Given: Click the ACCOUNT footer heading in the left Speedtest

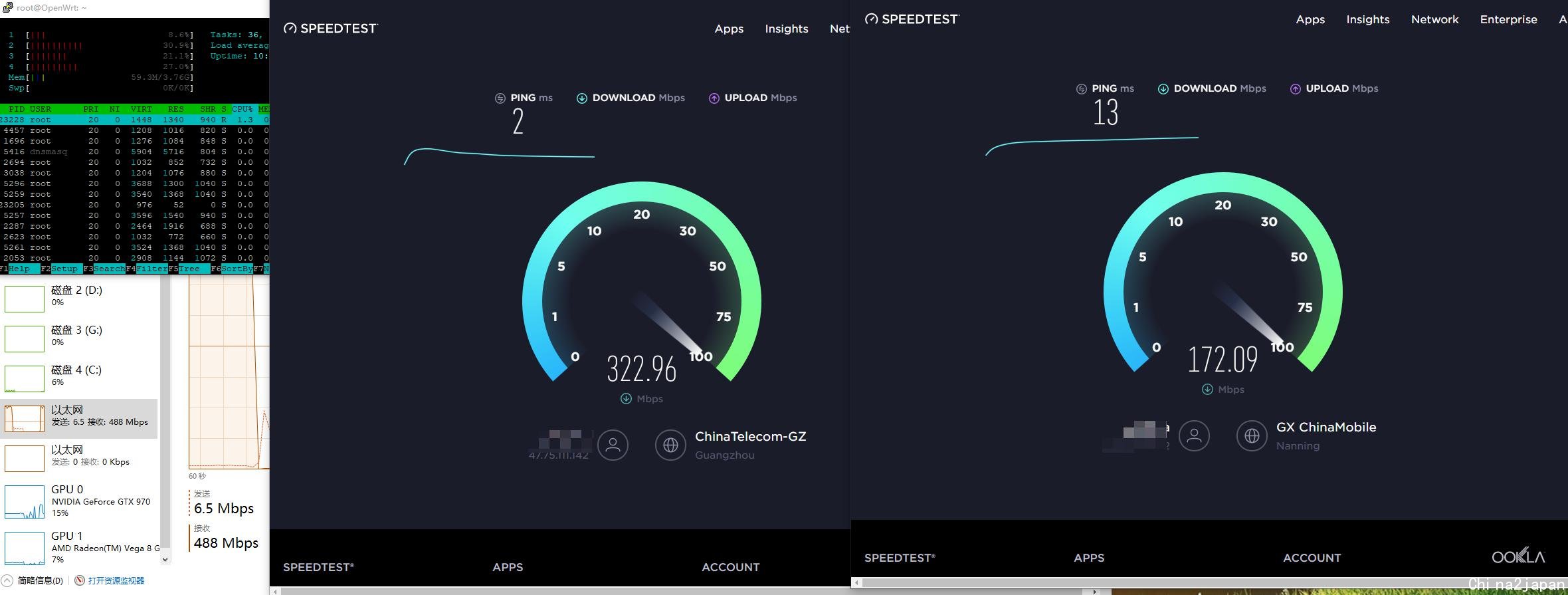Looking at the screenshot, I should 730,567.
